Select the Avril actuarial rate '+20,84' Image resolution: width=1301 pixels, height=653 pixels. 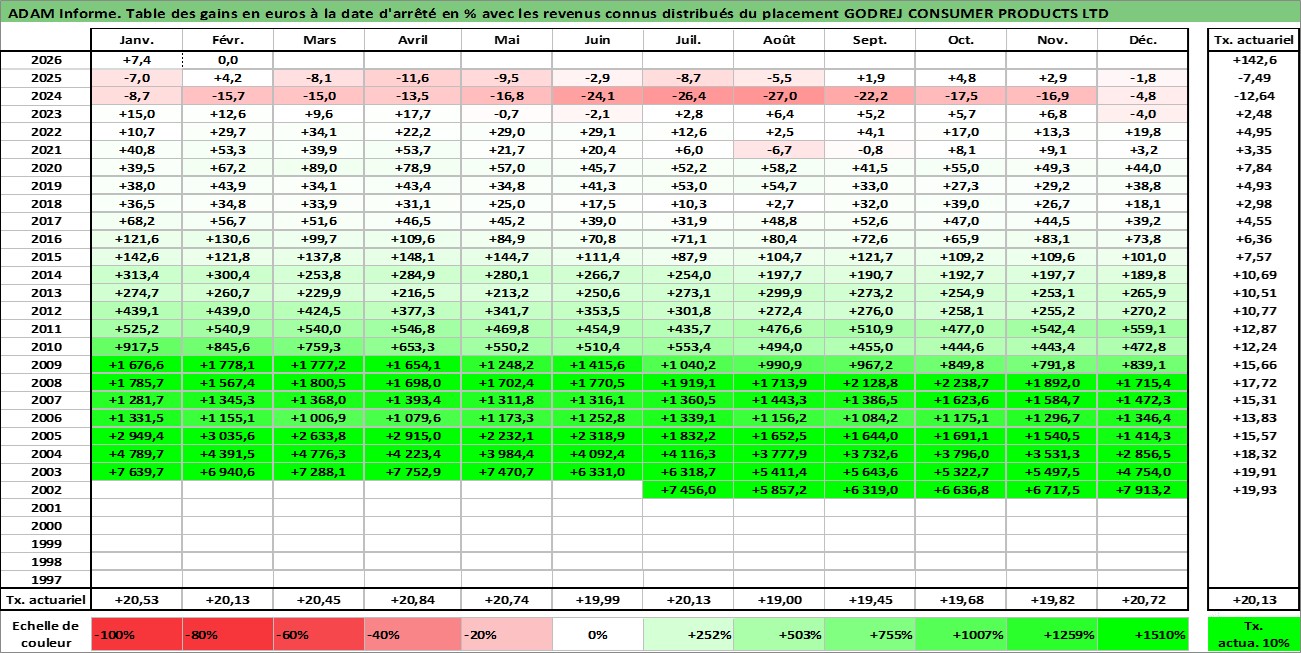click(x=412, y=599)
